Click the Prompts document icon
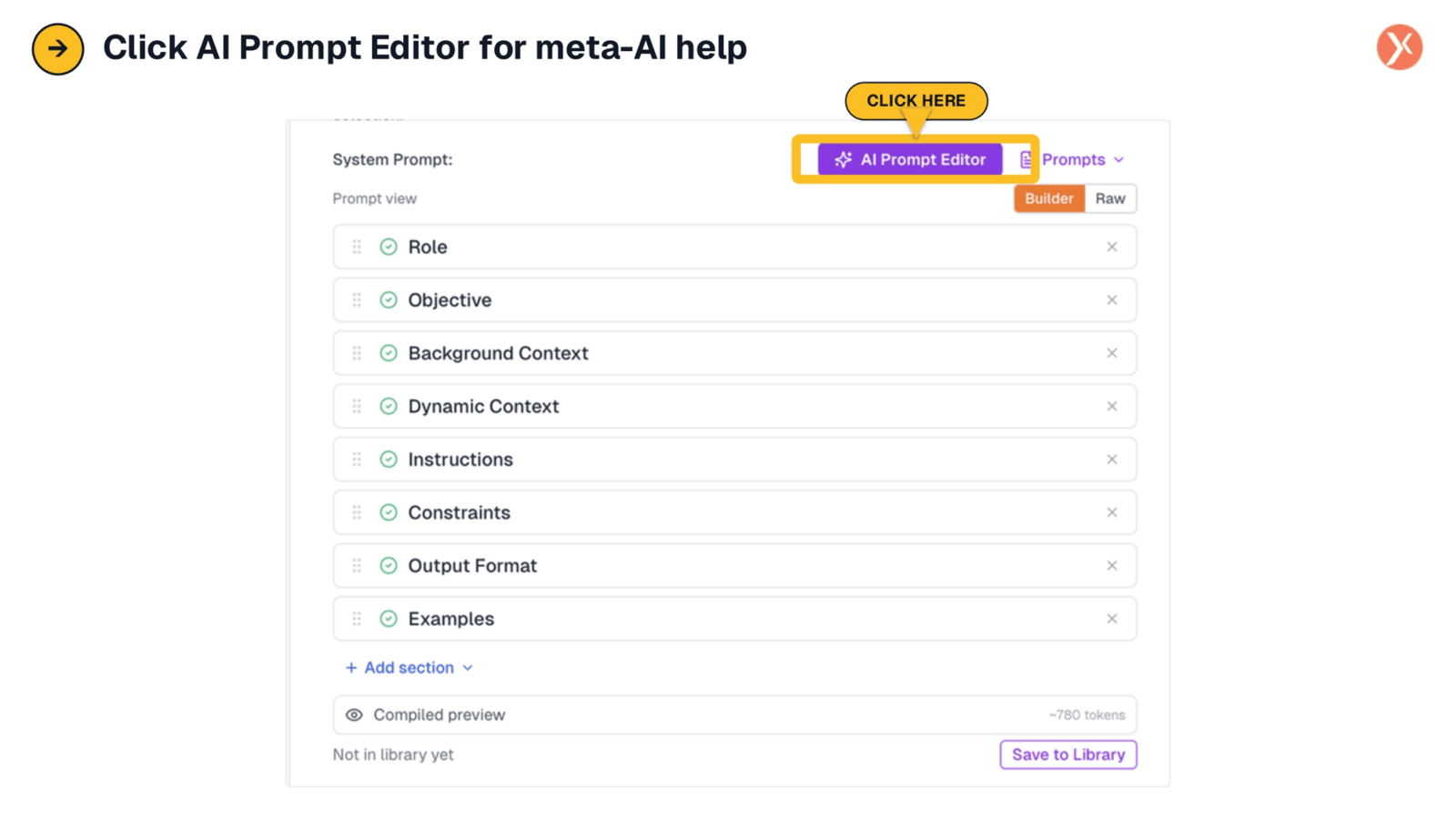This screenshot has width=1456, height=819. coord(1026,159)
